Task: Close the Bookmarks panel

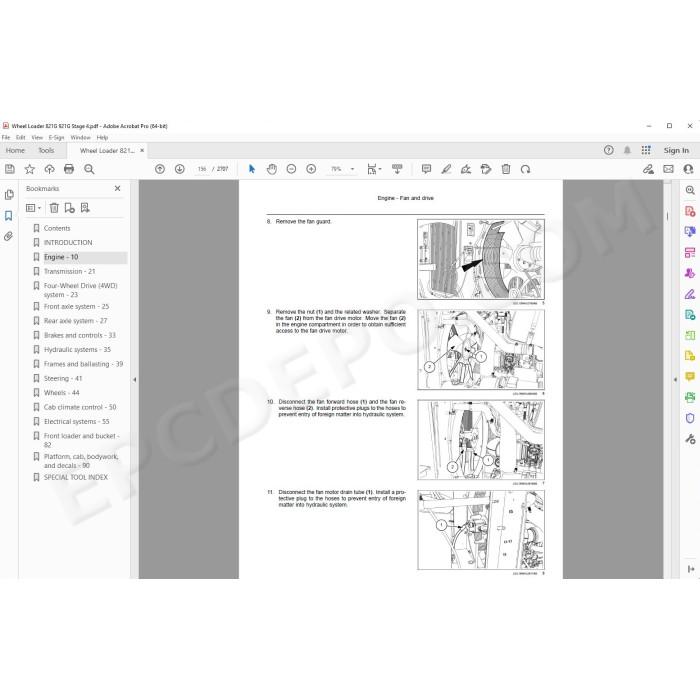Action: coord(117,188)
